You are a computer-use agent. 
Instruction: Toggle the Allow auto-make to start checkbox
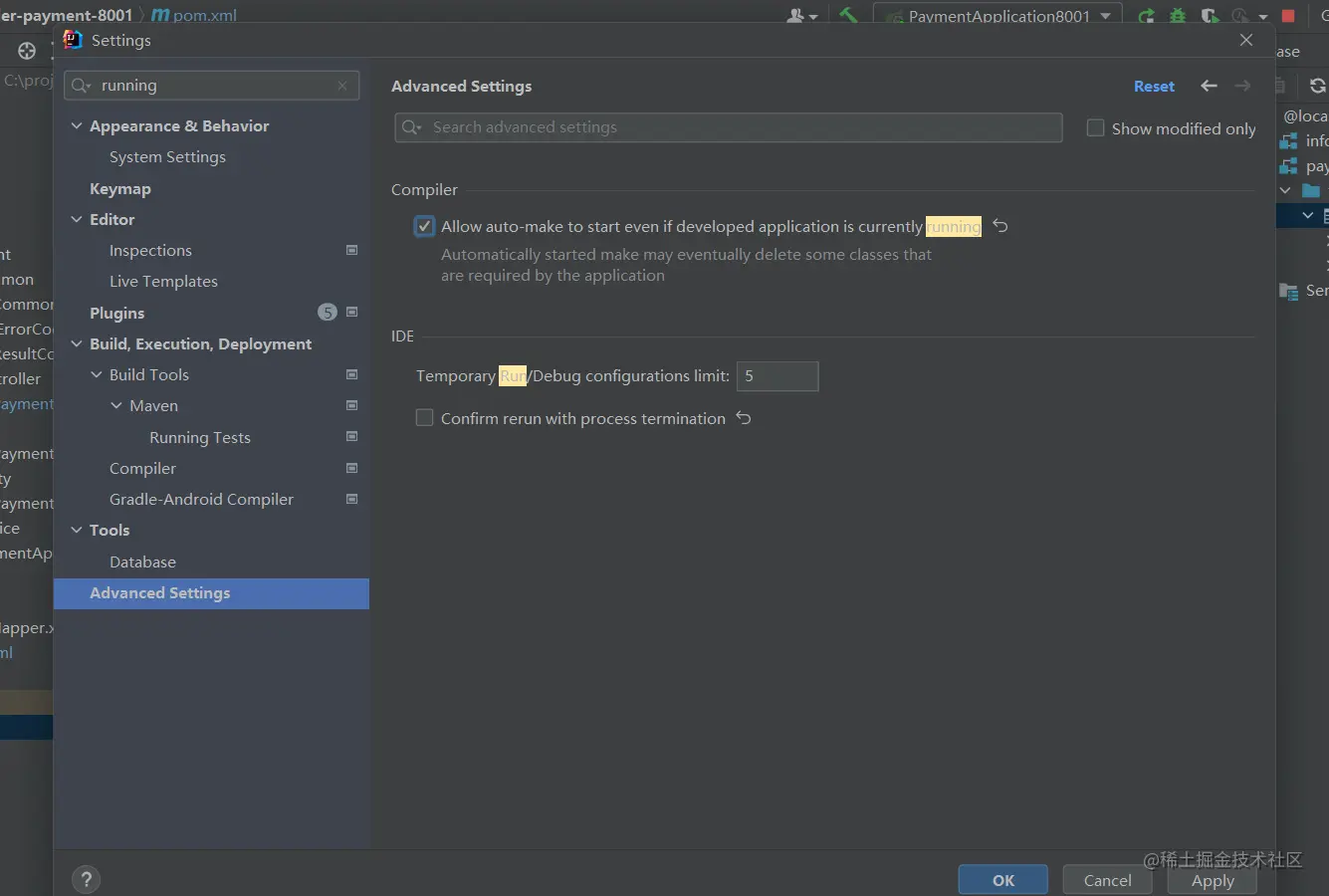tap(425, 226)
